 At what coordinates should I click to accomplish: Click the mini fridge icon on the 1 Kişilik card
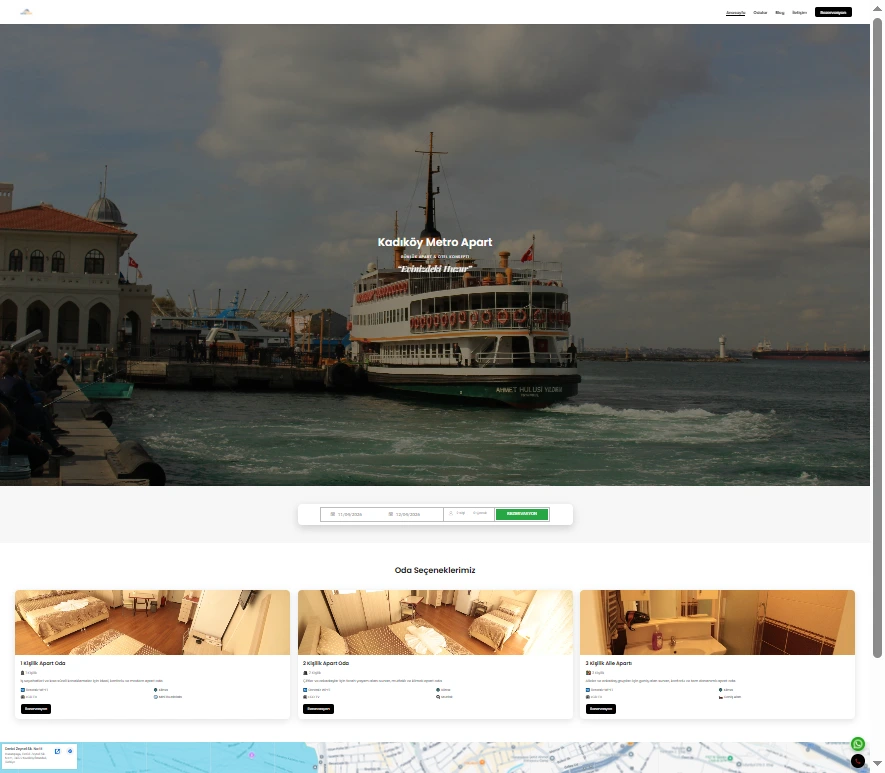(155, 697)
